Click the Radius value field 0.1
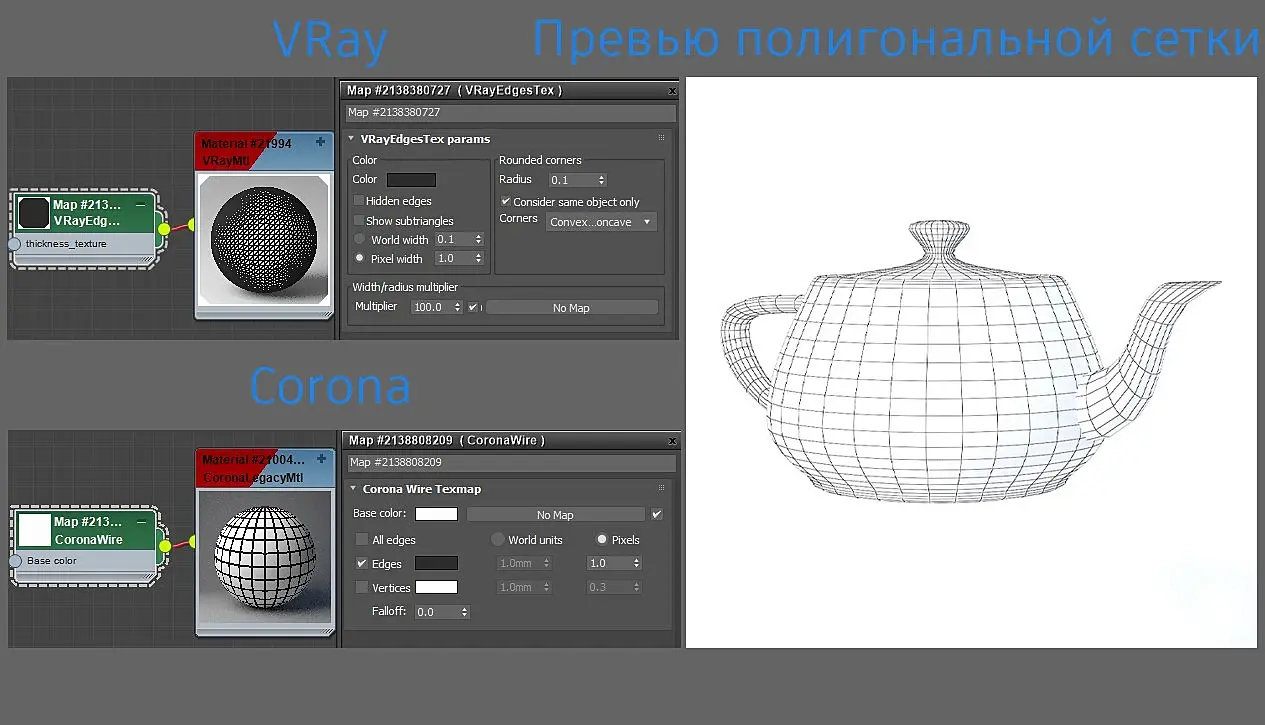 tap(571, 180)
